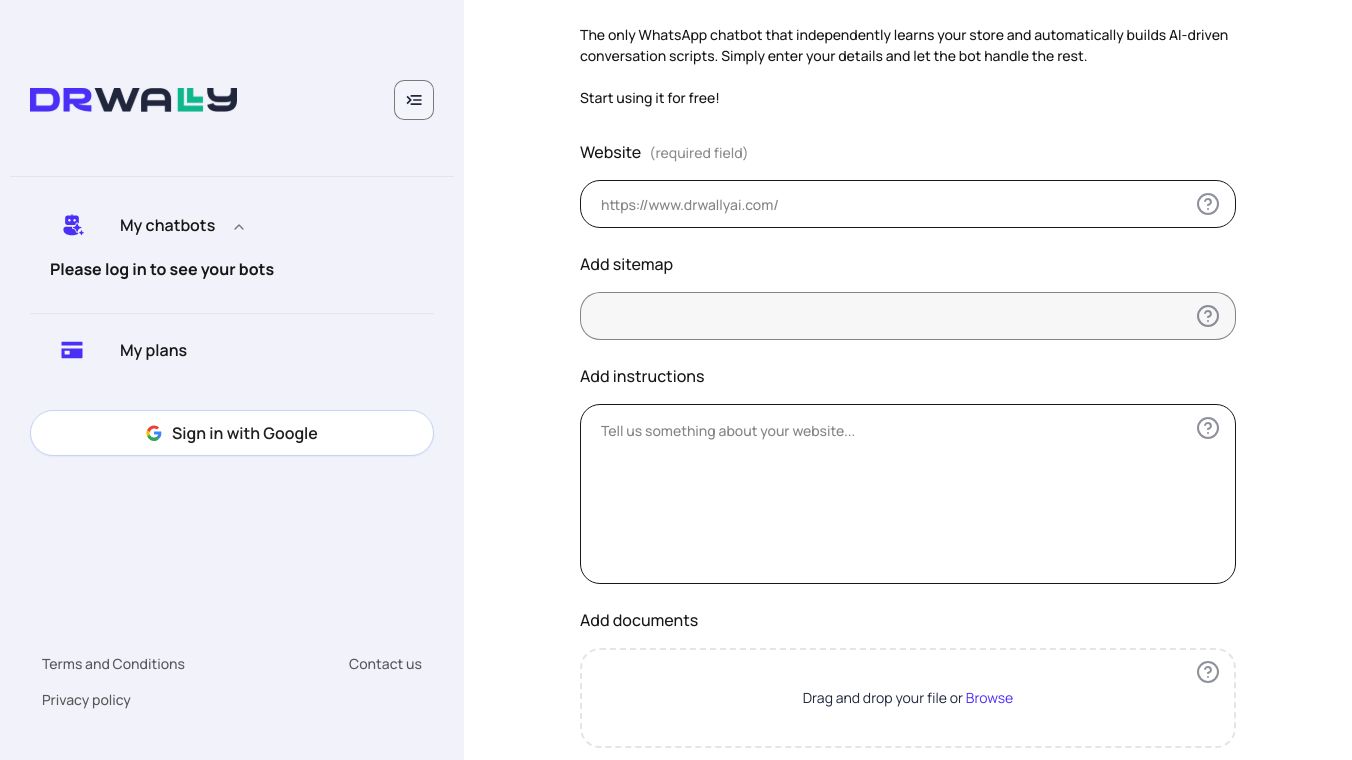Screen dimensions: 1352x760
Task: Click the My plans card icon
Action: (72, 350)
